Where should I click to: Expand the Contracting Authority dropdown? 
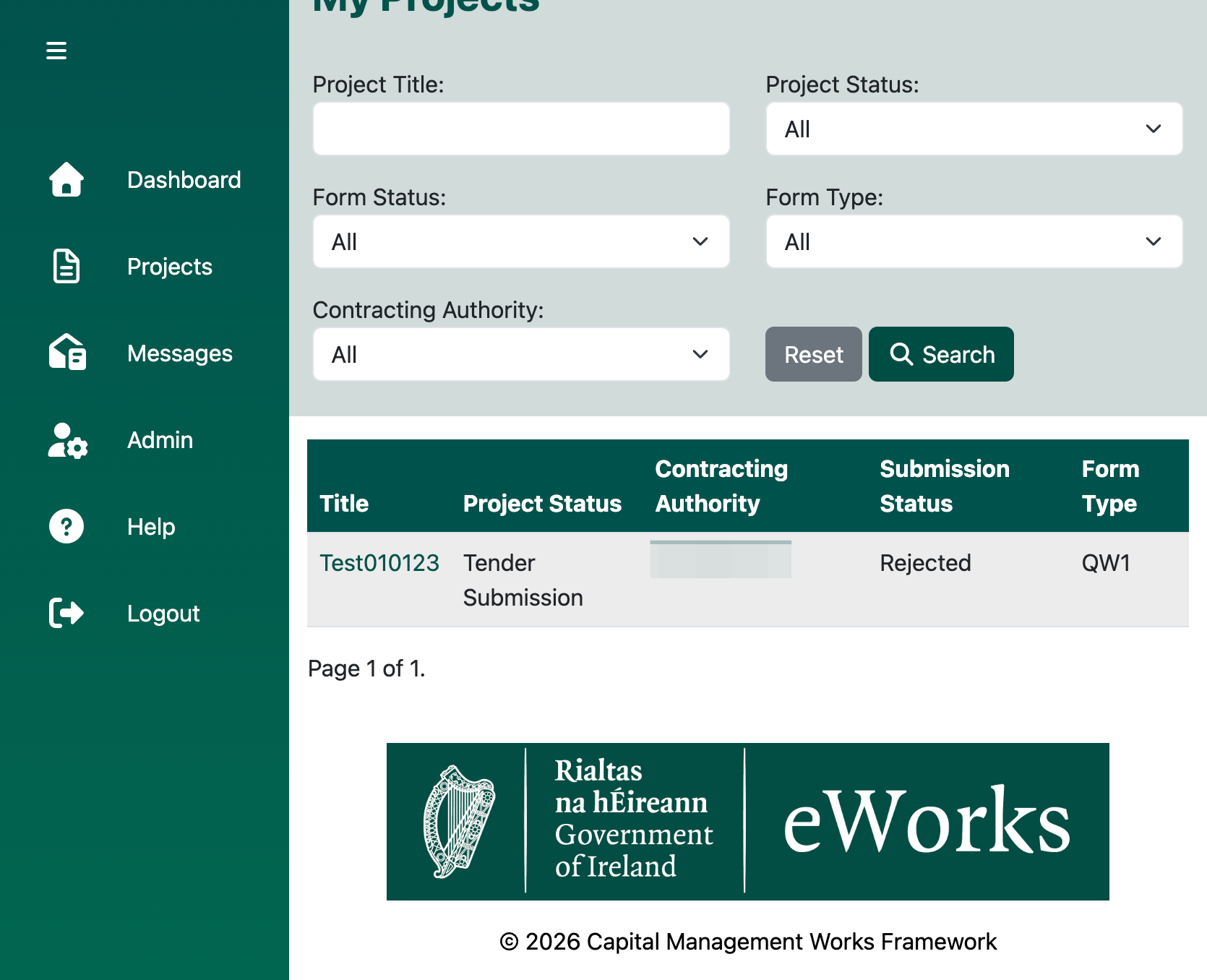[x=521, y=354]
